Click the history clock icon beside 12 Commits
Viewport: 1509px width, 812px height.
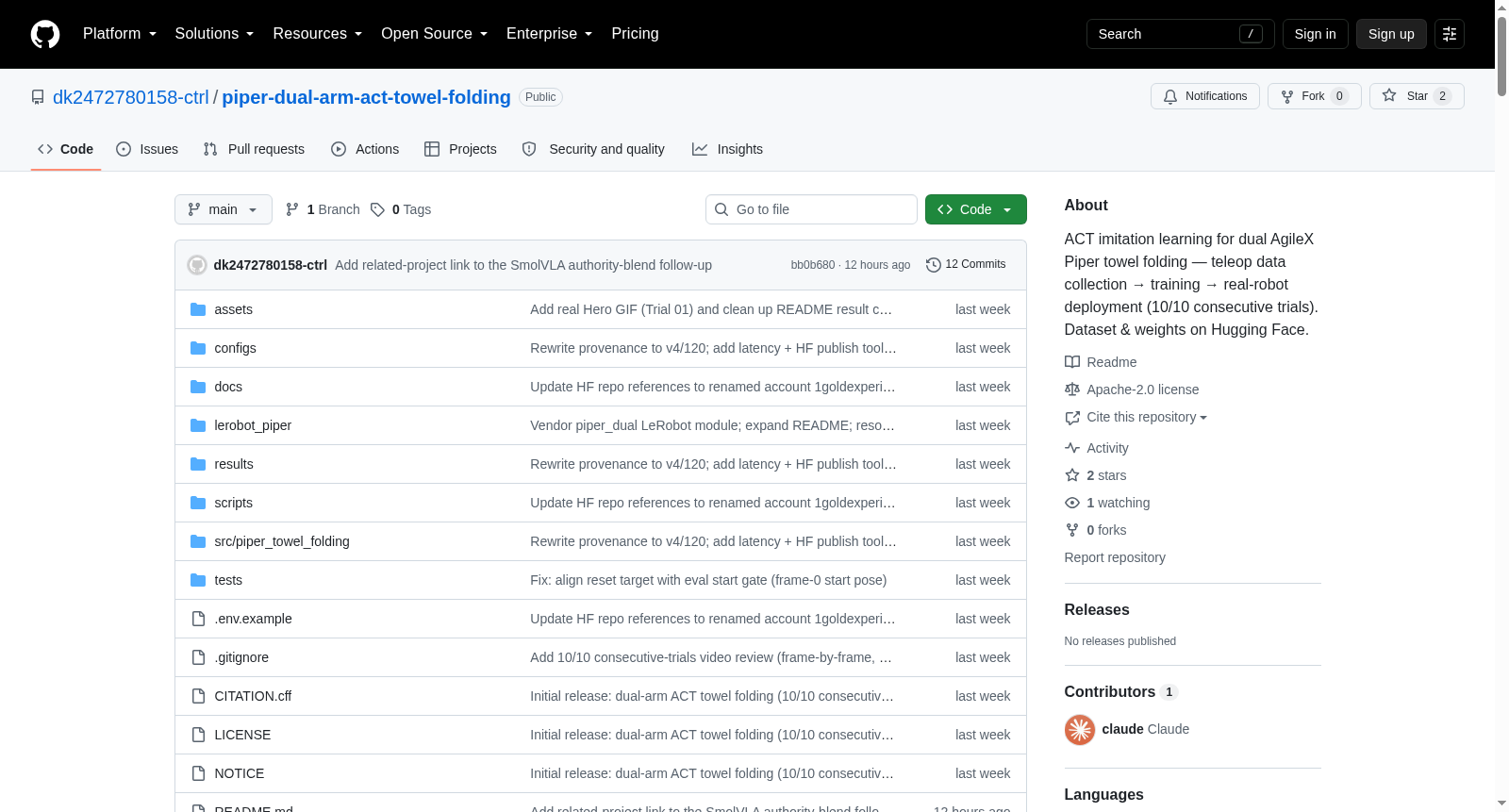click(x=934, y=265)
